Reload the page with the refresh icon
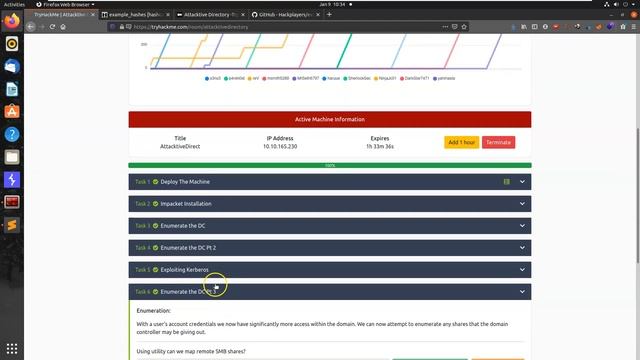640x360 pixels. coord(52,27)
